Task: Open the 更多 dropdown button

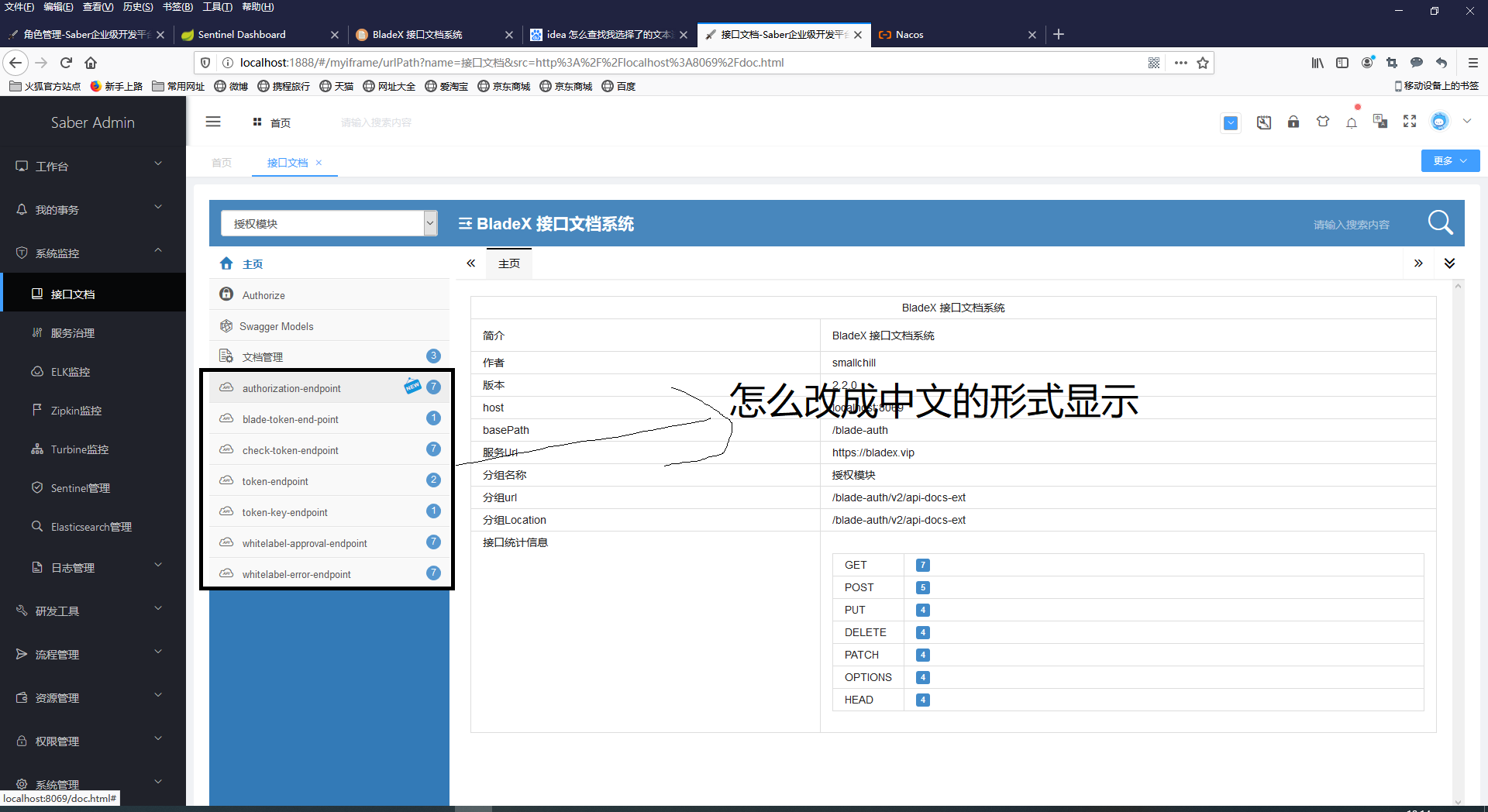Action: [x=1450, y=160]
